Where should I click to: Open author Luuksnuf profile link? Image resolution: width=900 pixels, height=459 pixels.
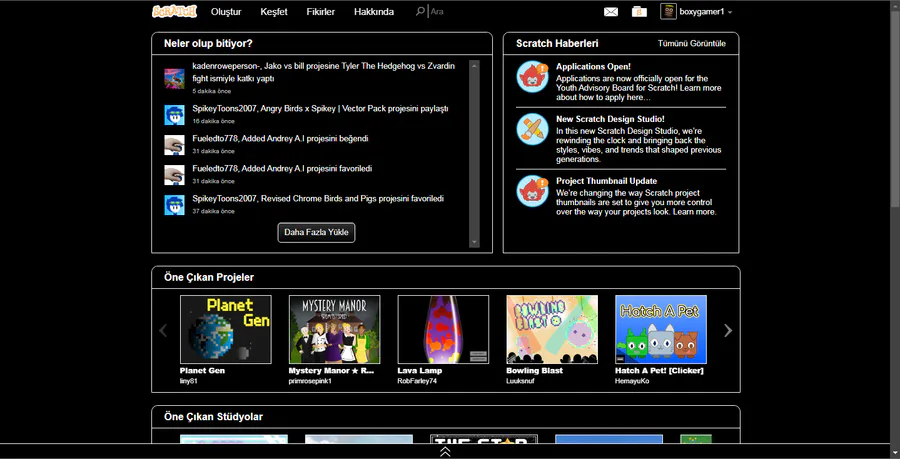519,381
